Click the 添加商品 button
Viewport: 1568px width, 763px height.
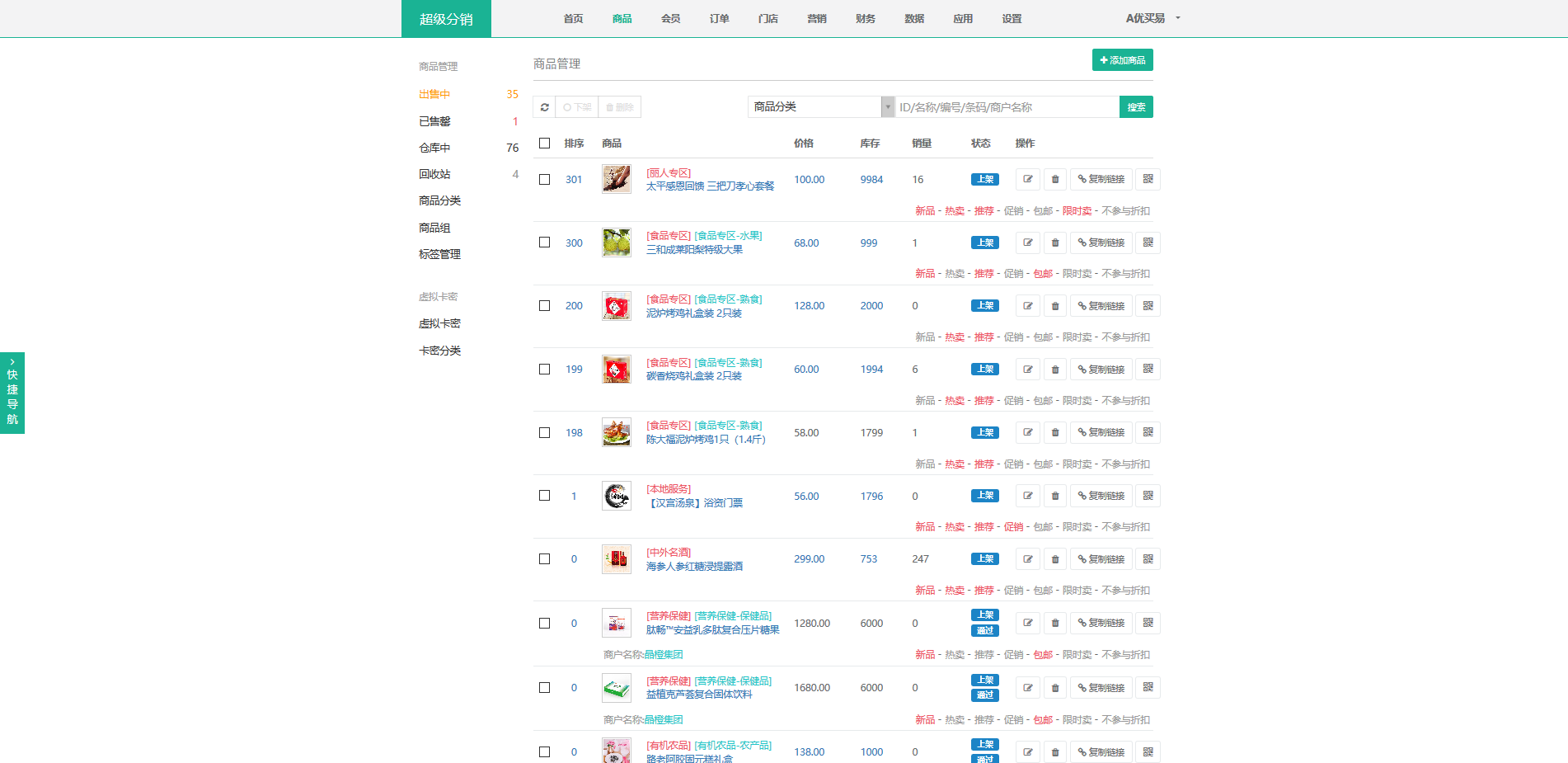point(1122,60)
